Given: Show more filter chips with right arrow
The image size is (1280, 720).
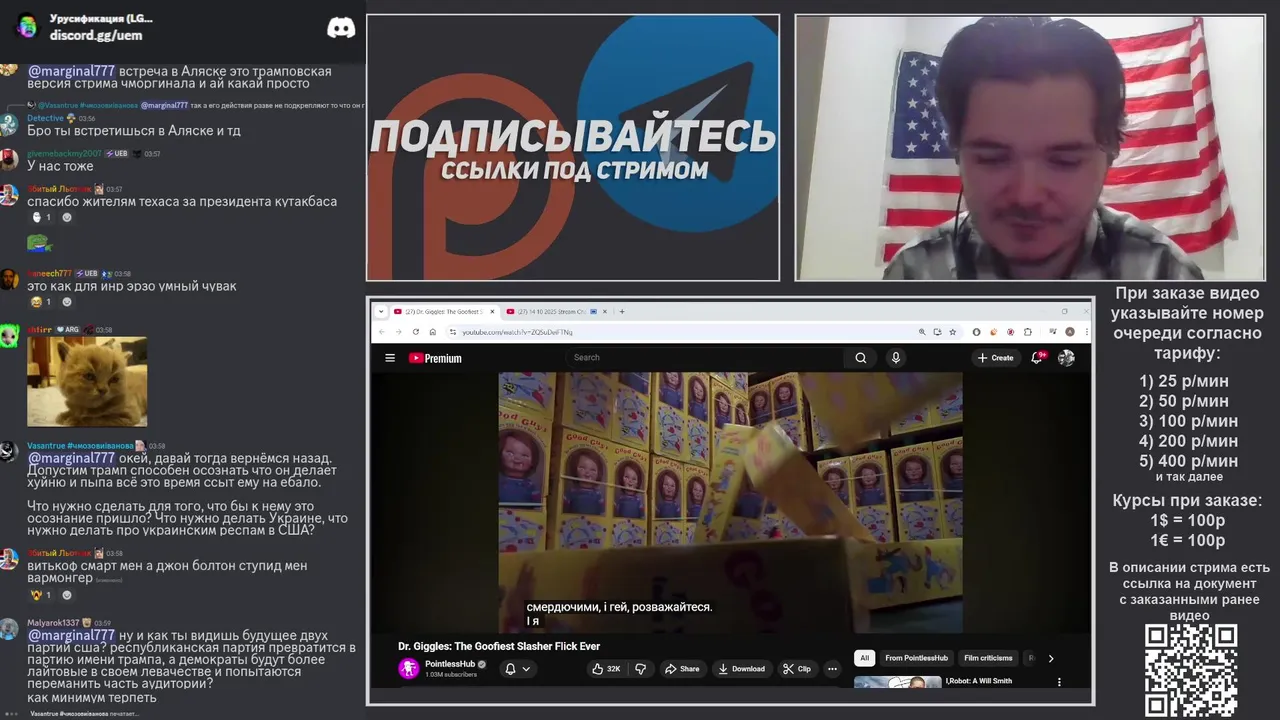Looking at the screenshot, I should [1050, 658].
